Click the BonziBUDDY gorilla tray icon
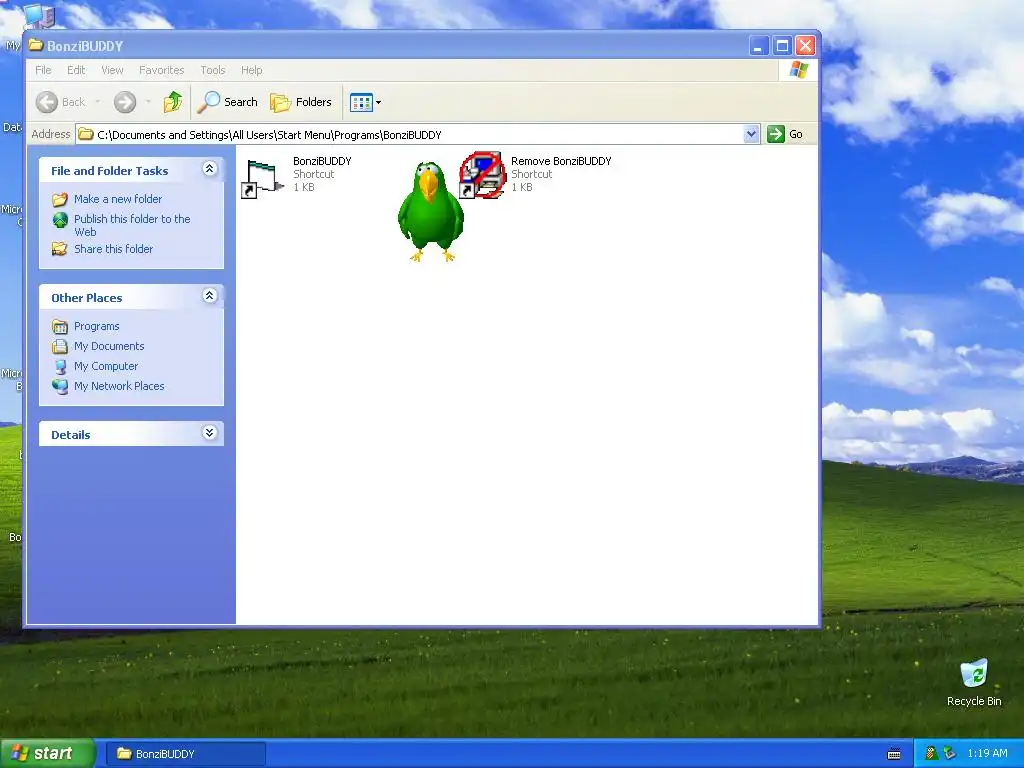1024x768 pixels. coord(932,753)
